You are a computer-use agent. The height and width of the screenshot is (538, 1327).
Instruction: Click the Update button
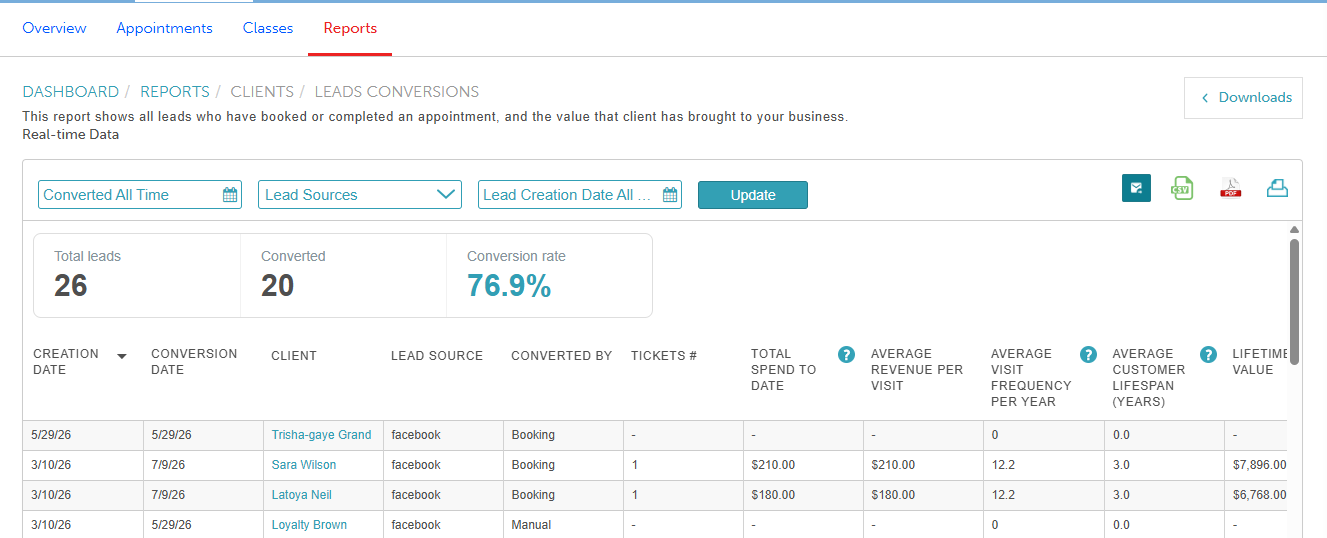pos(752,195)
